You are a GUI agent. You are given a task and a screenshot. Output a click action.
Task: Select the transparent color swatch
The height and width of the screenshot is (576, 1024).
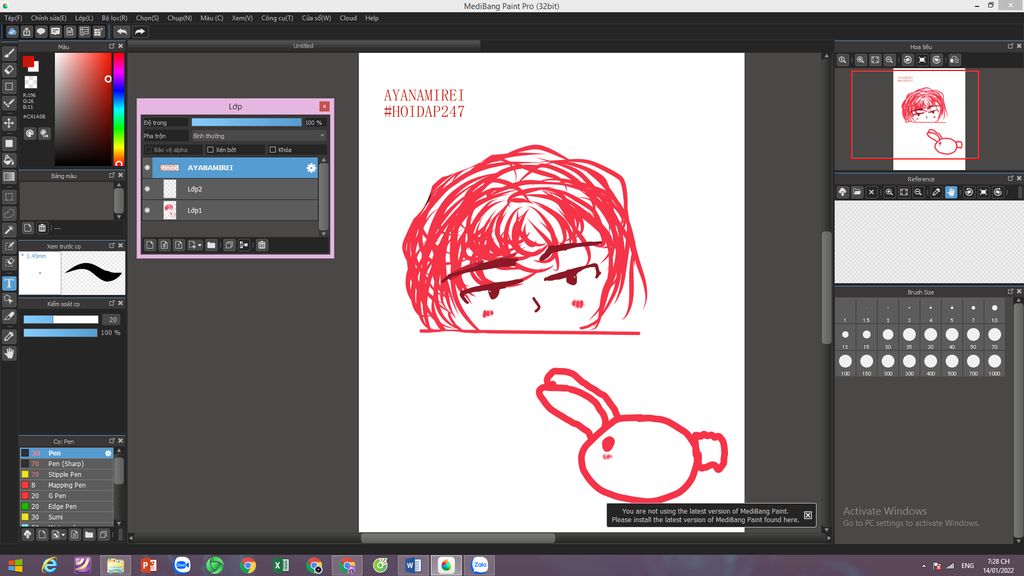(31, 82)
